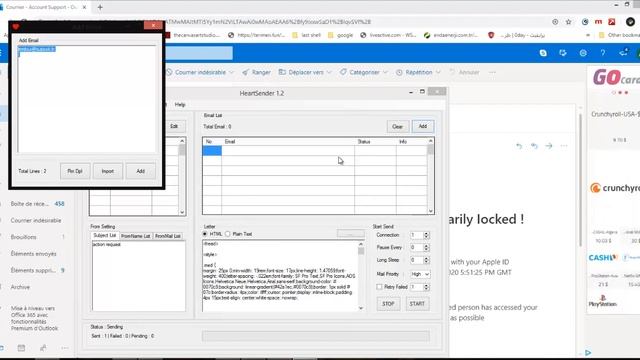Viewport: 640px width, 360px height.
Task: Click the bookmark star in address bar
Action: point(569,22)
